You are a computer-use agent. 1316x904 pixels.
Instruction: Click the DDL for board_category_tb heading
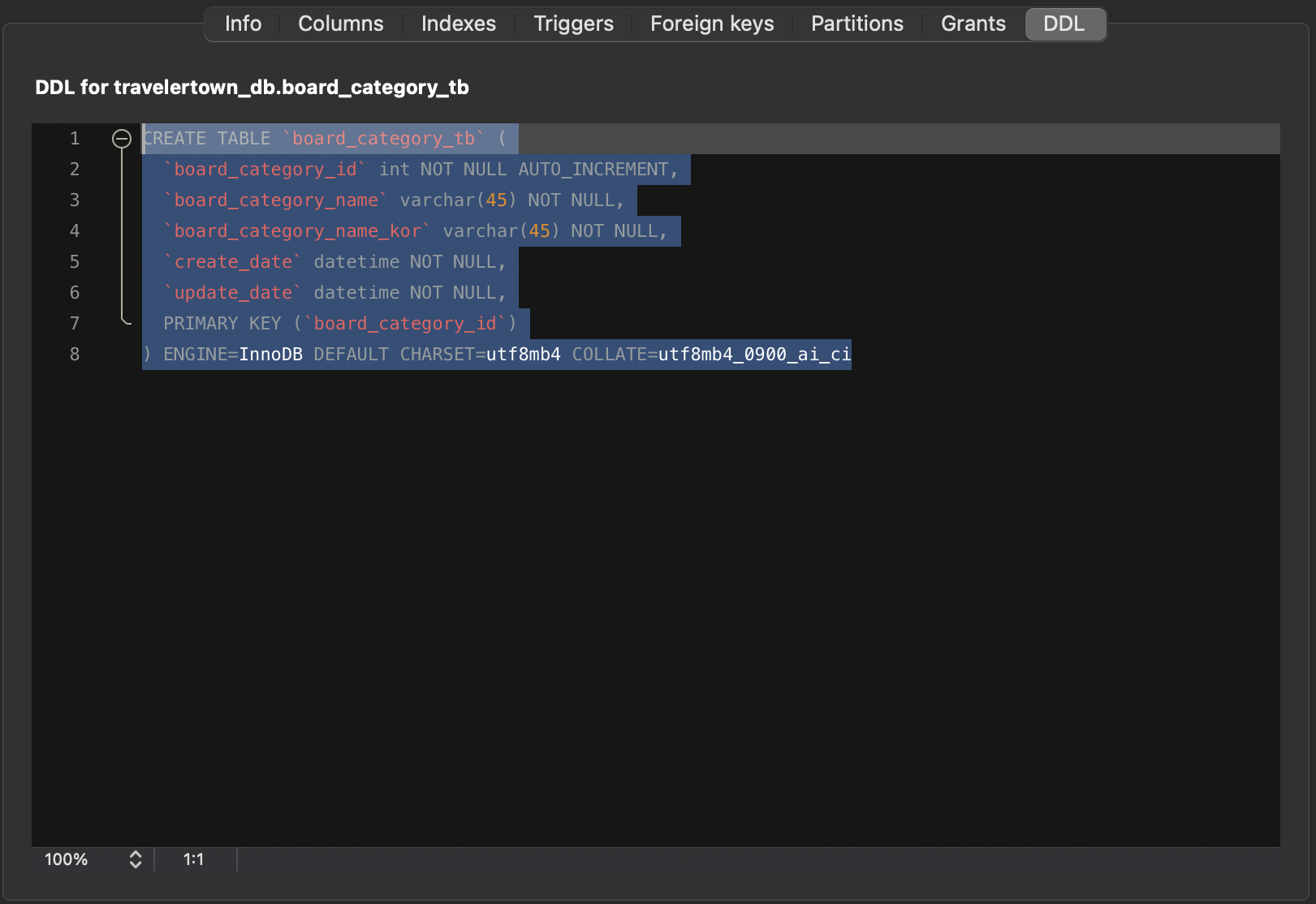[252, 87]
